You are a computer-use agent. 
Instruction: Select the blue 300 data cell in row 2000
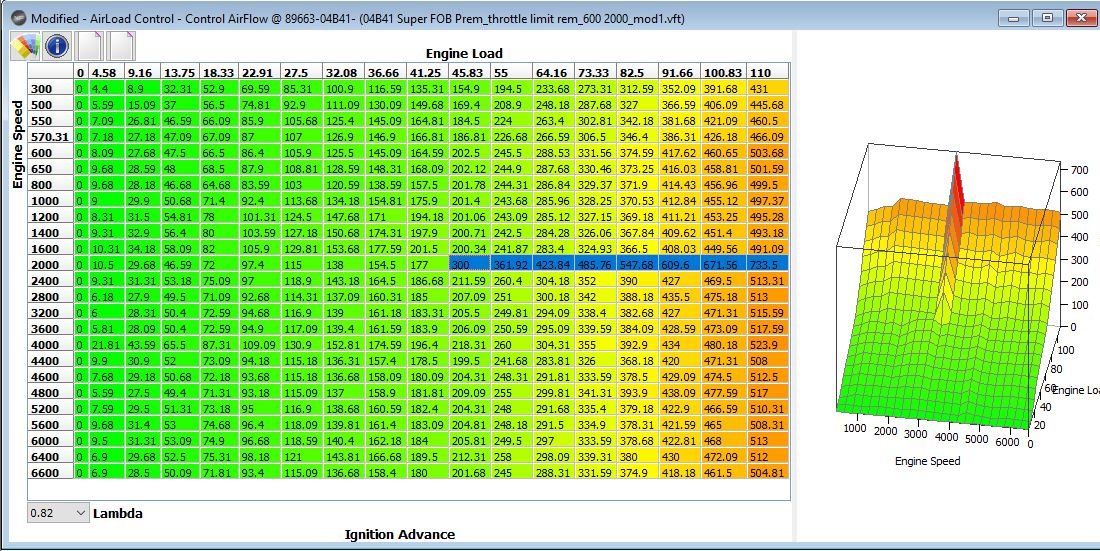pyautogui.click(x=469, y=265)
